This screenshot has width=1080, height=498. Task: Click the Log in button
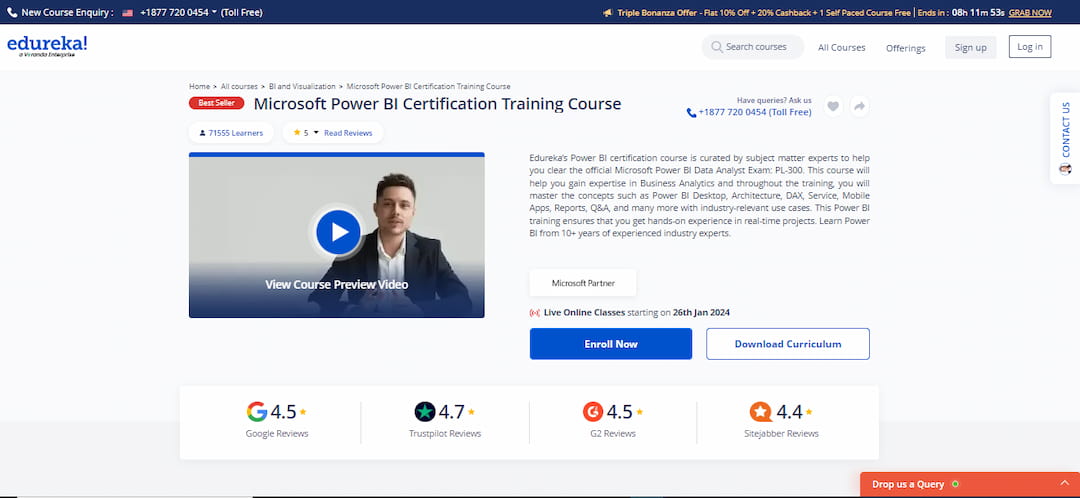(1030, 46)
